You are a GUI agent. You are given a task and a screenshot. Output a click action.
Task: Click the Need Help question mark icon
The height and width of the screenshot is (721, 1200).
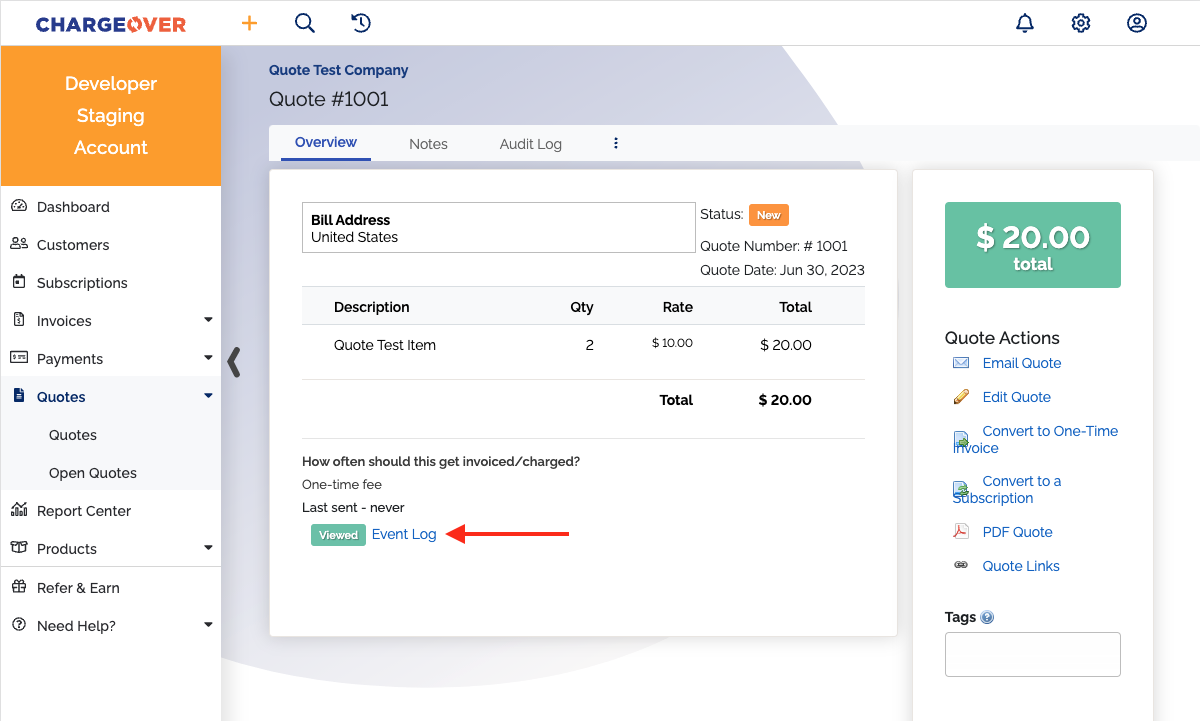pyautogui.click(x=19, y=625)
